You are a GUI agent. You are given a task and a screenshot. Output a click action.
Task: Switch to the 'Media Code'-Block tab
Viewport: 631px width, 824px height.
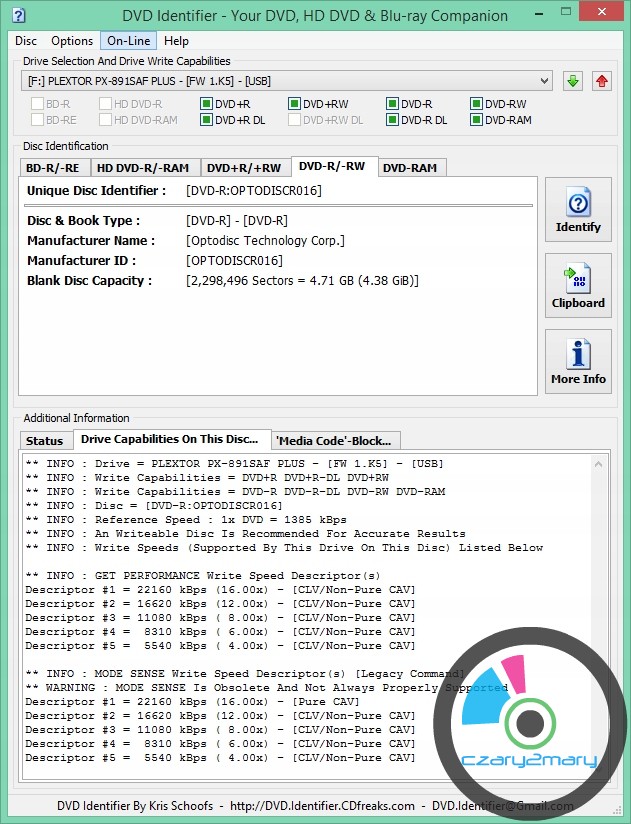pos(336,440)
